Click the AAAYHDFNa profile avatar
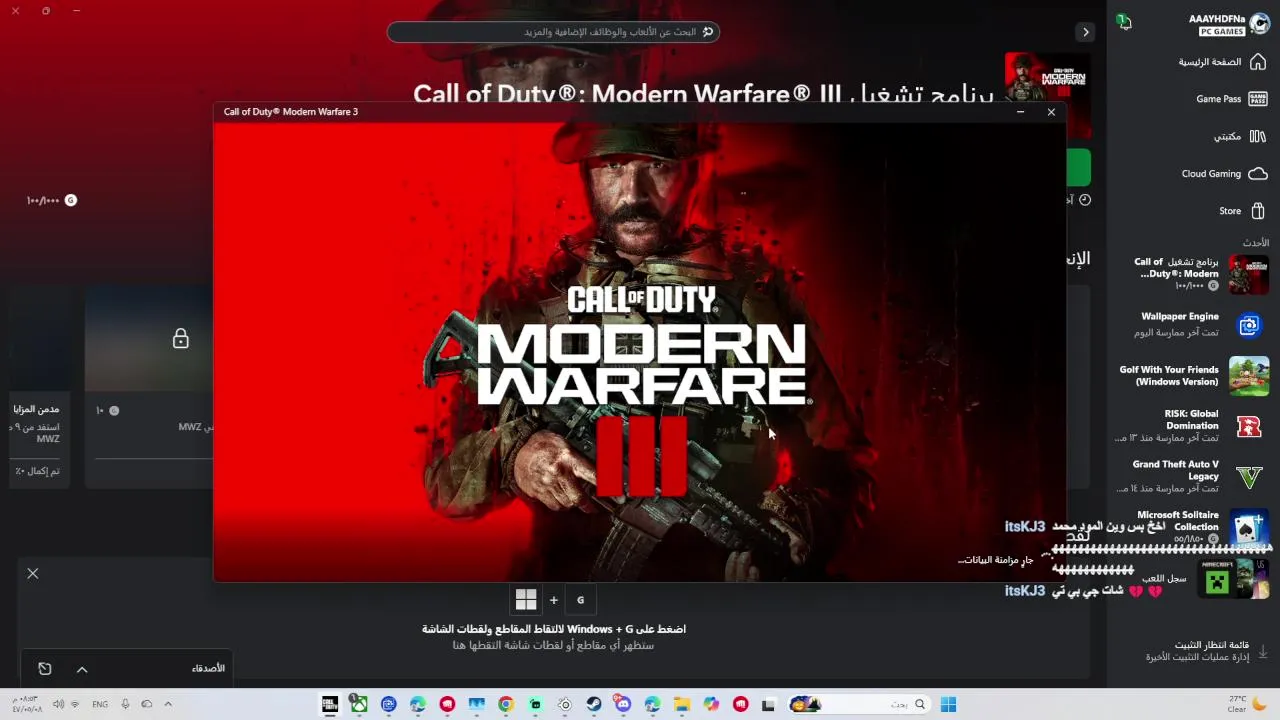 coord(1259,24)
